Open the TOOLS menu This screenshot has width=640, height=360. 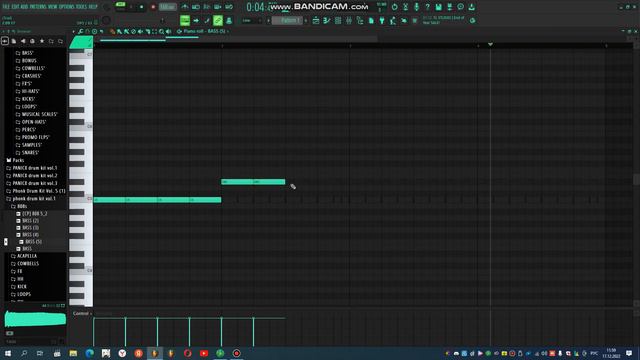pos(82,7)
